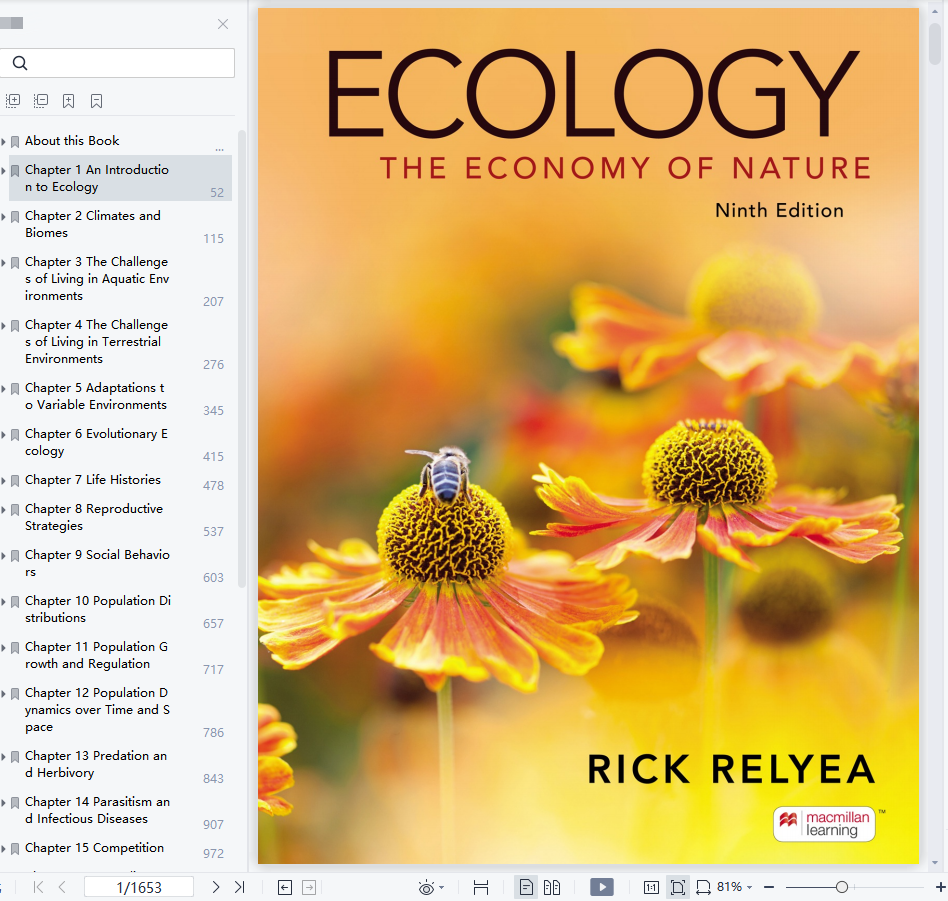Click the page number box showing 1/1653
The image size is (948, 901).
click(x=139, y=887)
